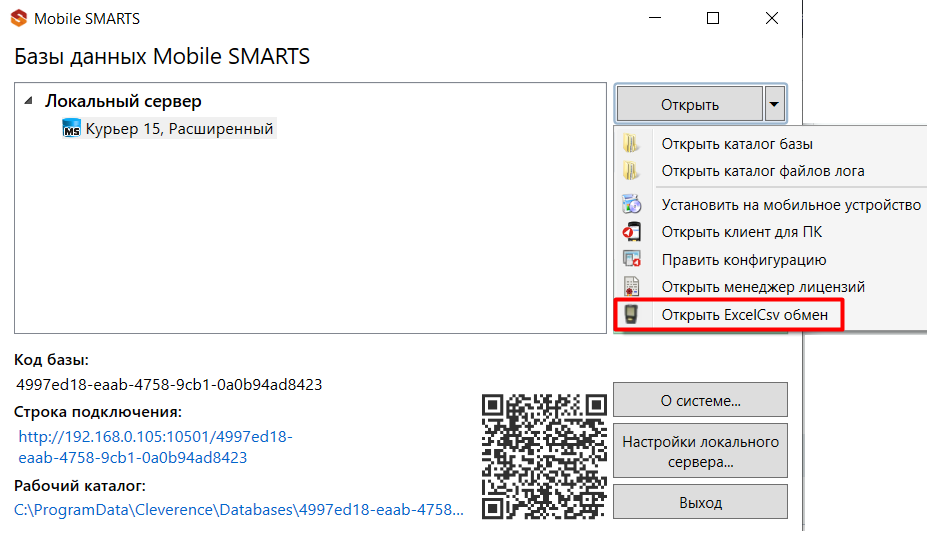This screenshot has height=538, width=927.
Task: Click the Рабочий каталог: label
Action: [x=80, y=485]
